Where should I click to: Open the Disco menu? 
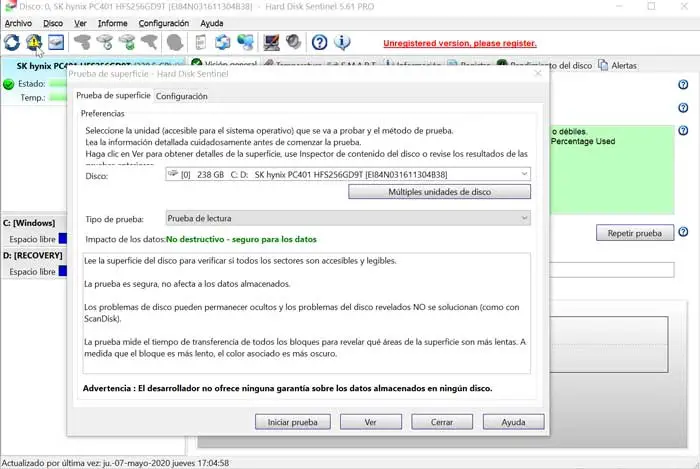pyautogui.click(x=53, y=23)
